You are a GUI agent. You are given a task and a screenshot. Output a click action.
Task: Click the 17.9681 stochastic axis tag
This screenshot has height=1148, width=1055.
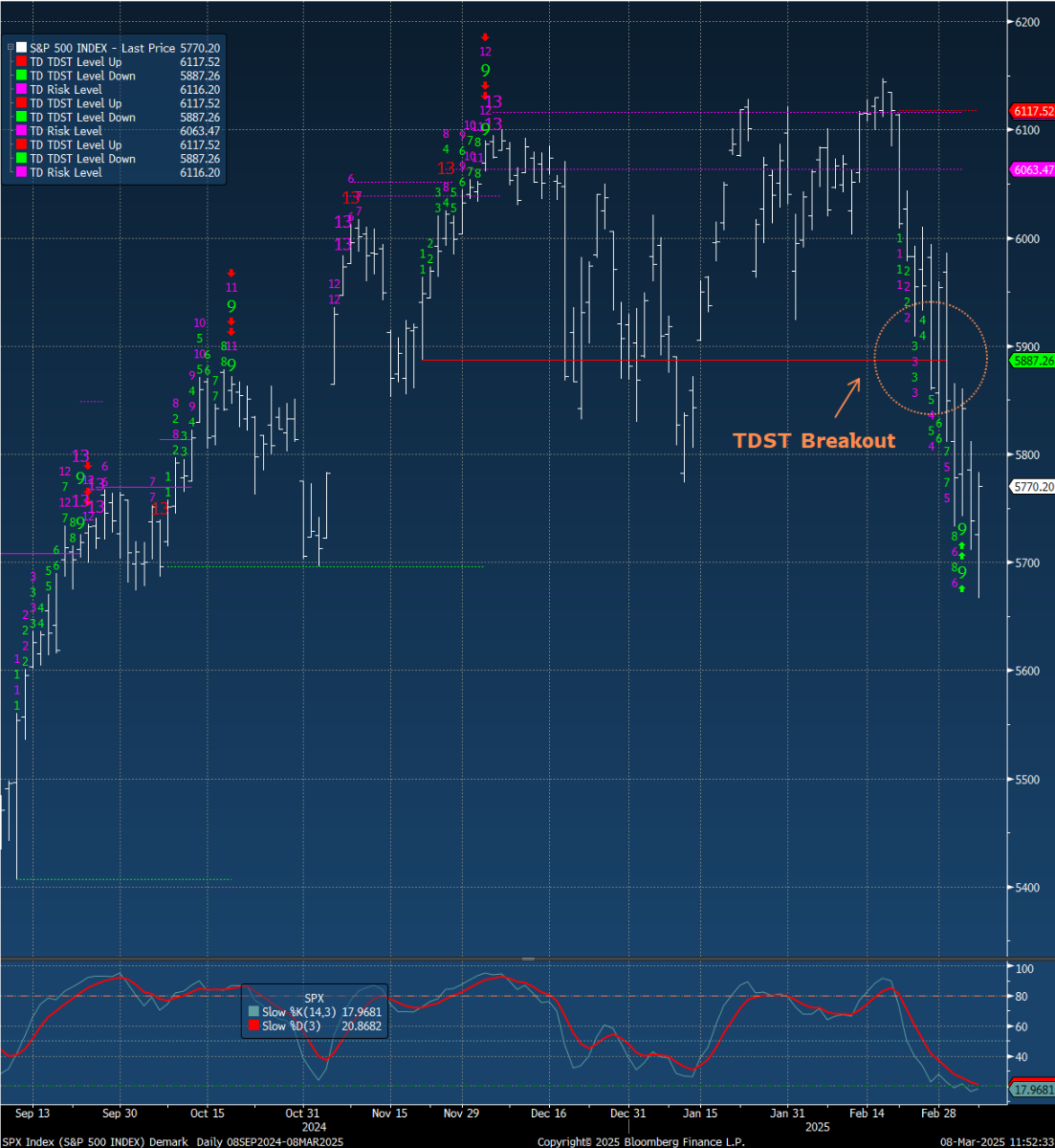[x=1032, y=1090]
